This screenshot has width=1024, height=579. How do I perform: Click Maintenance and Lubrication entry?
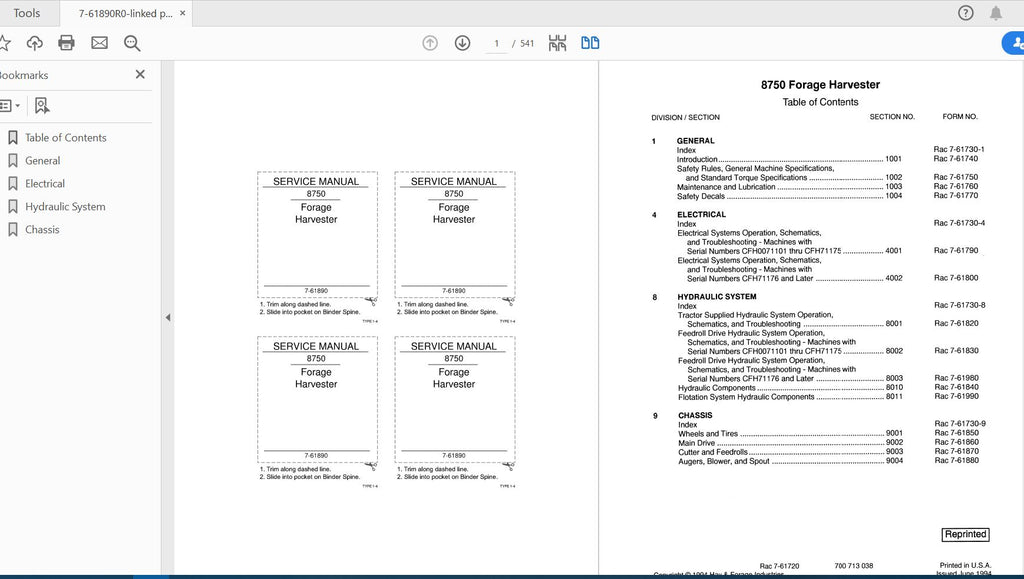pos(789,187)
